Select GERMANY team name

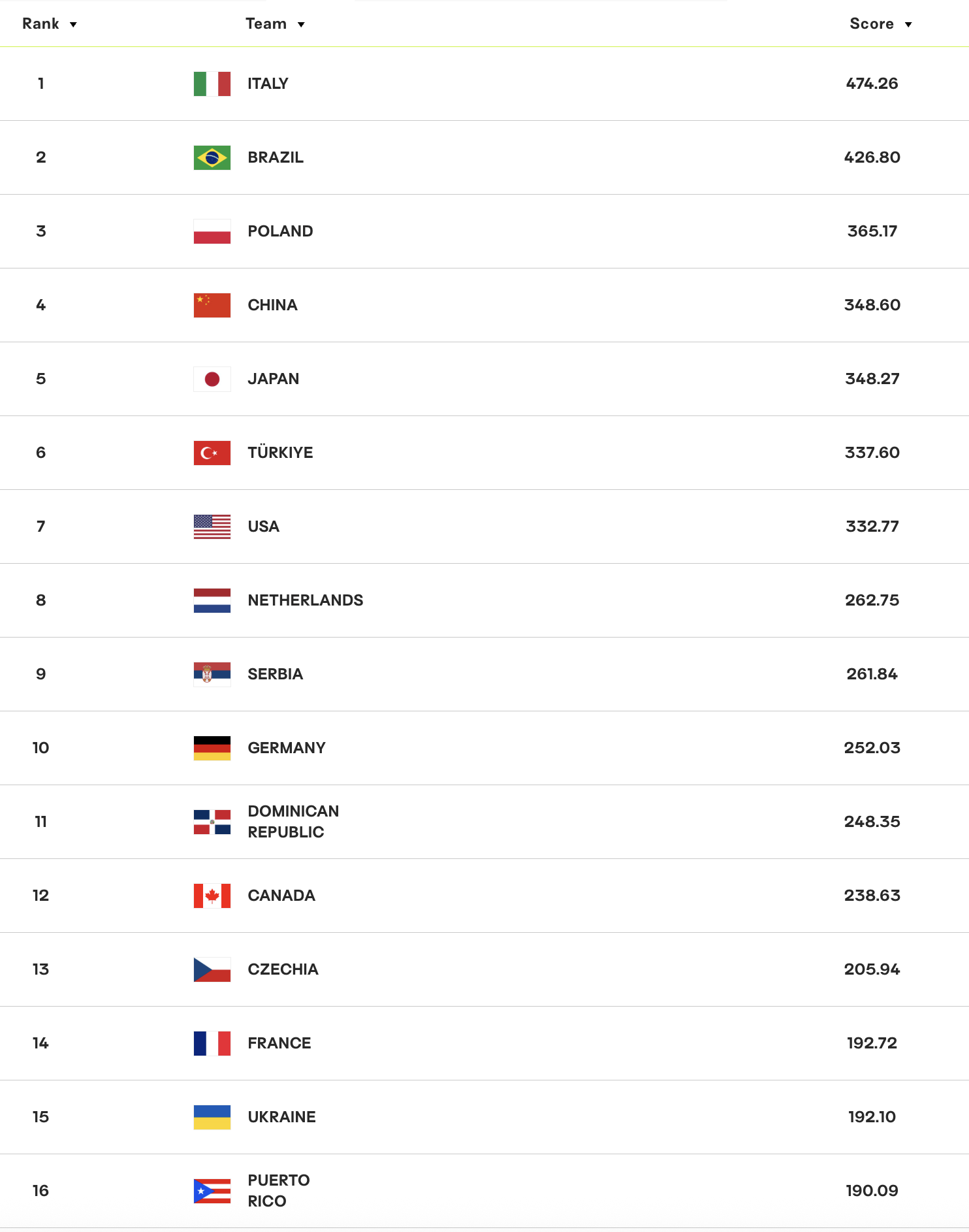coord(287,748)
